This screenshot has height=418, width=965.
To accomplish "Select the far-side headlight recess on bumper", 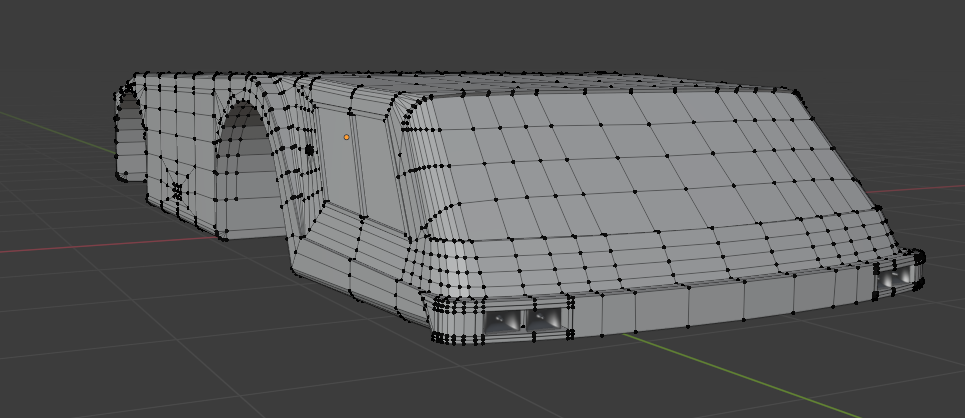I will (x=895, y=278).
